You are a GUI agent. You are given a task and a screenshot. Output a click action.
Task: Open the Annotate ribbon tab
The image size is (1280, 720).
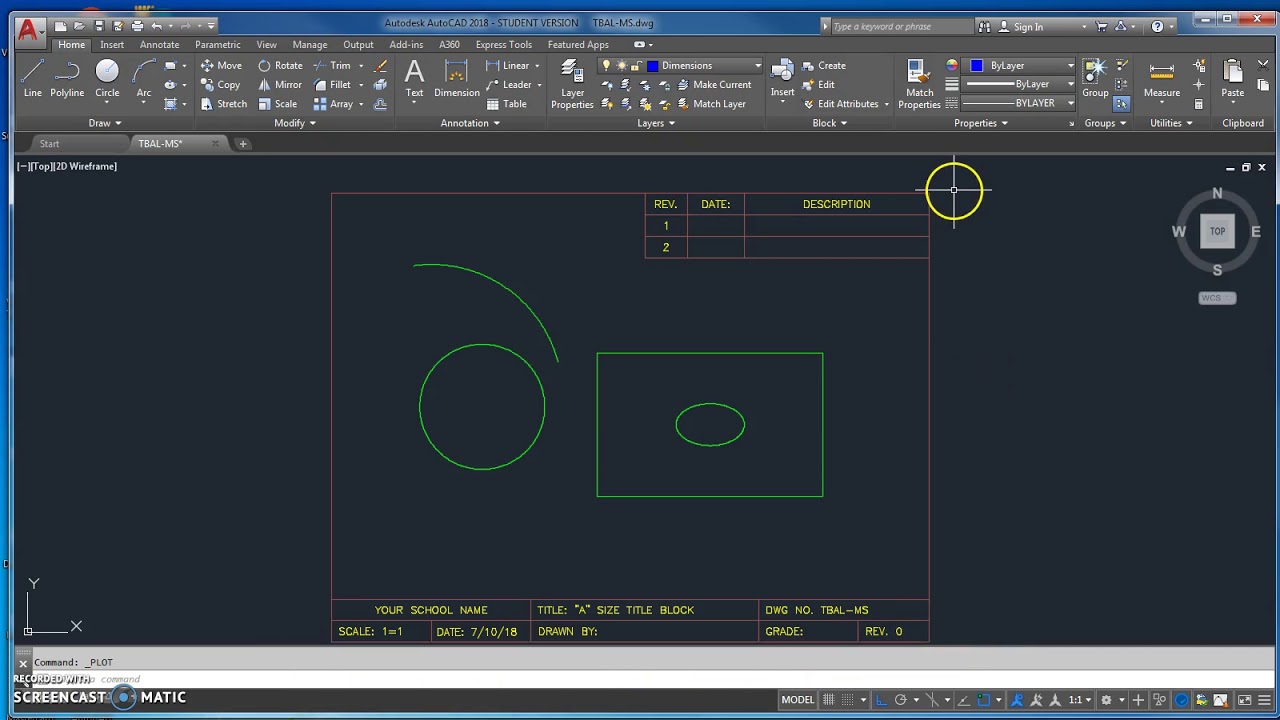pyautogui.click(x=159, y=44)
